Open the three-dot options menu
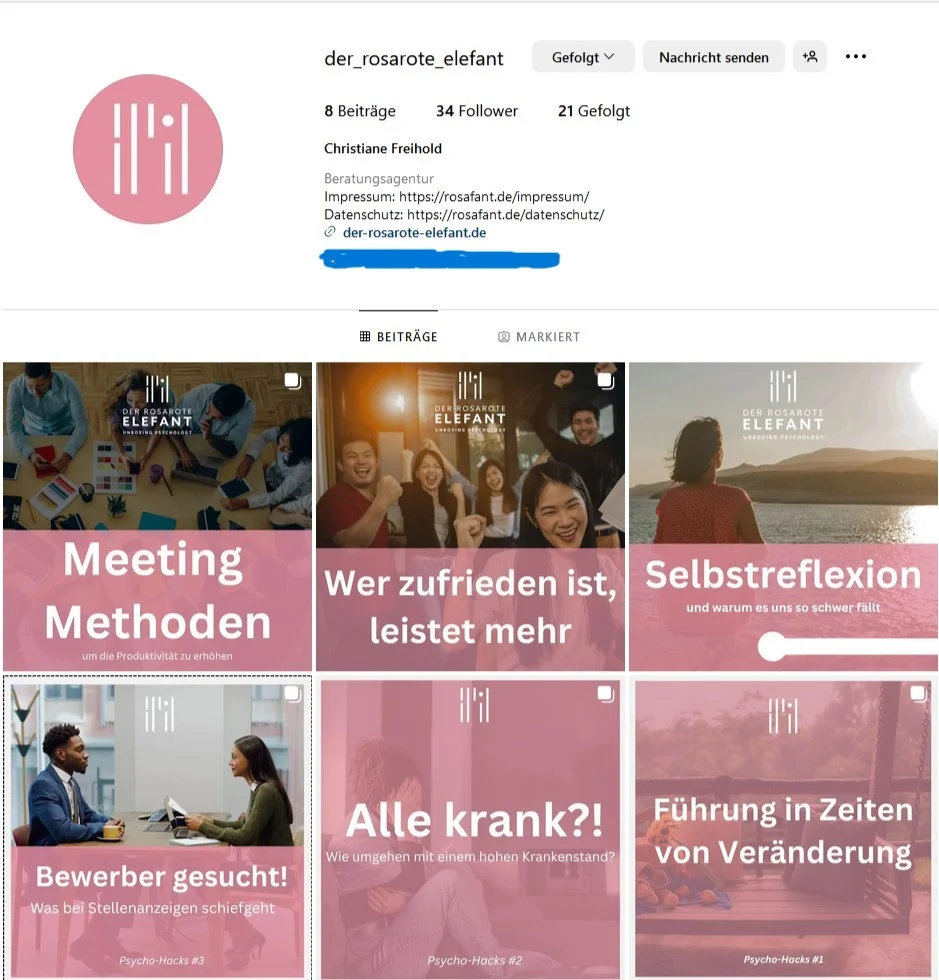The height and width of the screenshot is (980, 939). [855, 57]
